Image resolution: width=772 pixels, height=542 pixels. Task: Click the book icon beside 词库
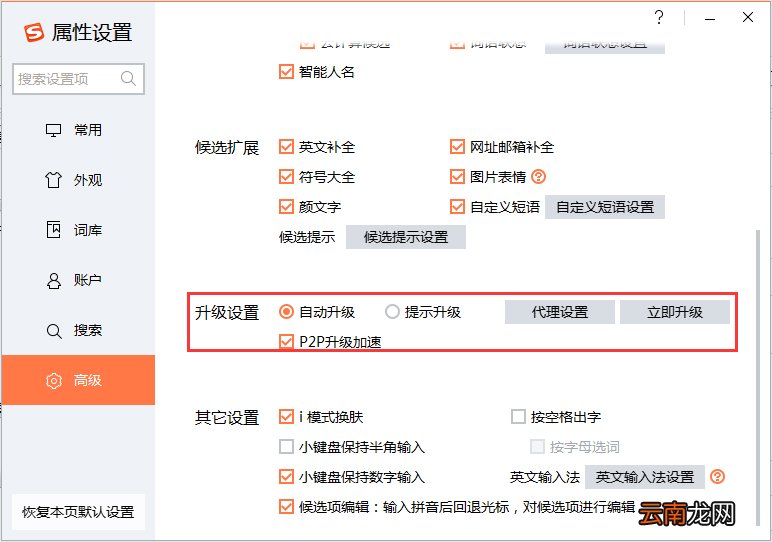tap(53, 230)
